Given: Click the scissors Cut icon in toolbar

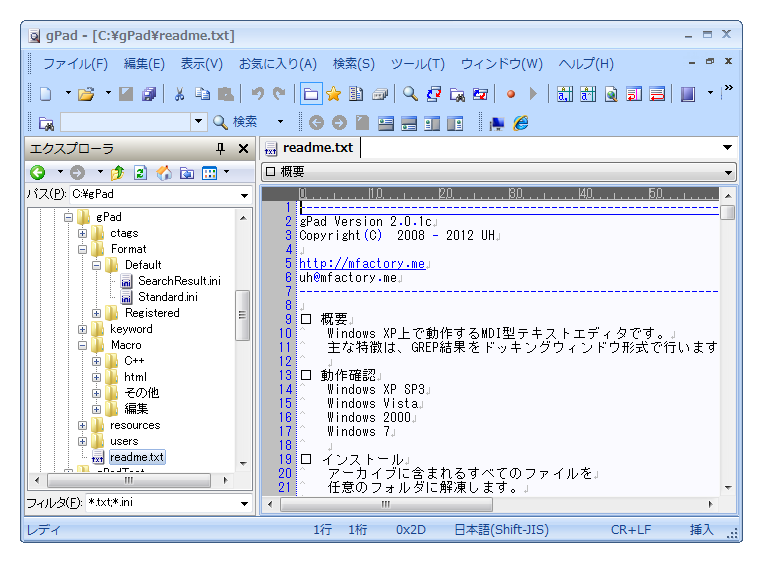Looking at the screenshot, I should tap(179, 94).
